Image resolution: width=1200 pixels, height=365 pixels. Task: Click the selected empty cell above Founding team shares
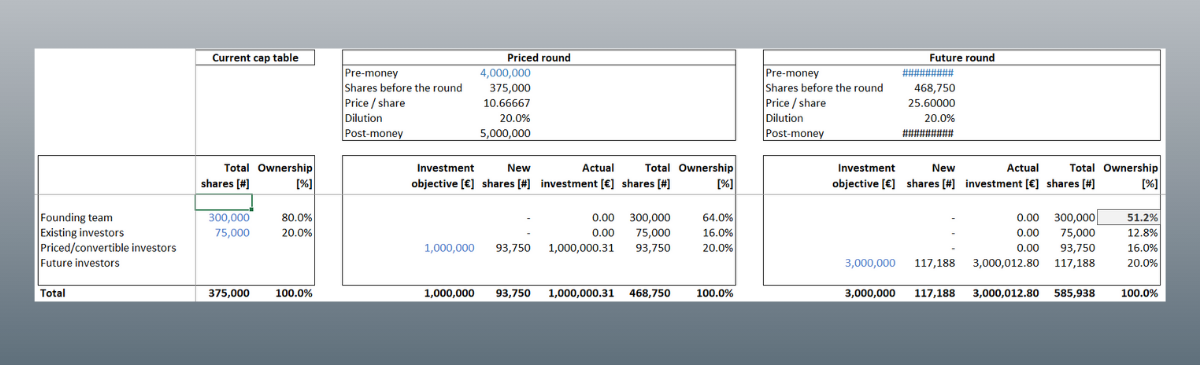tap(224, 202)
